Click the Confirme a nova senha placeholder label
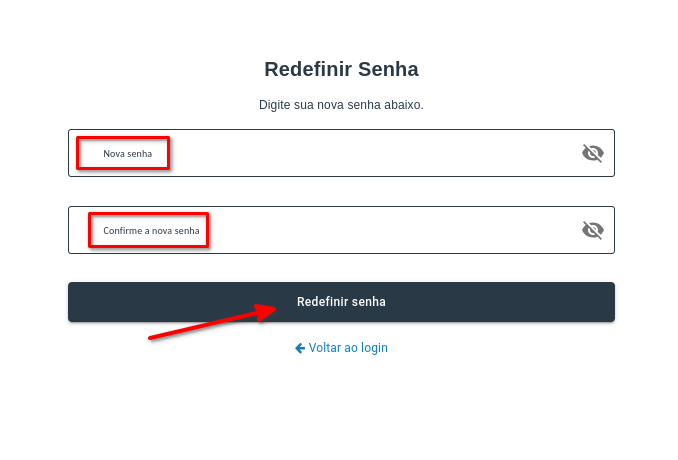Screen dimensions: 678x460 pyautogui.click(x=151, y=231)
